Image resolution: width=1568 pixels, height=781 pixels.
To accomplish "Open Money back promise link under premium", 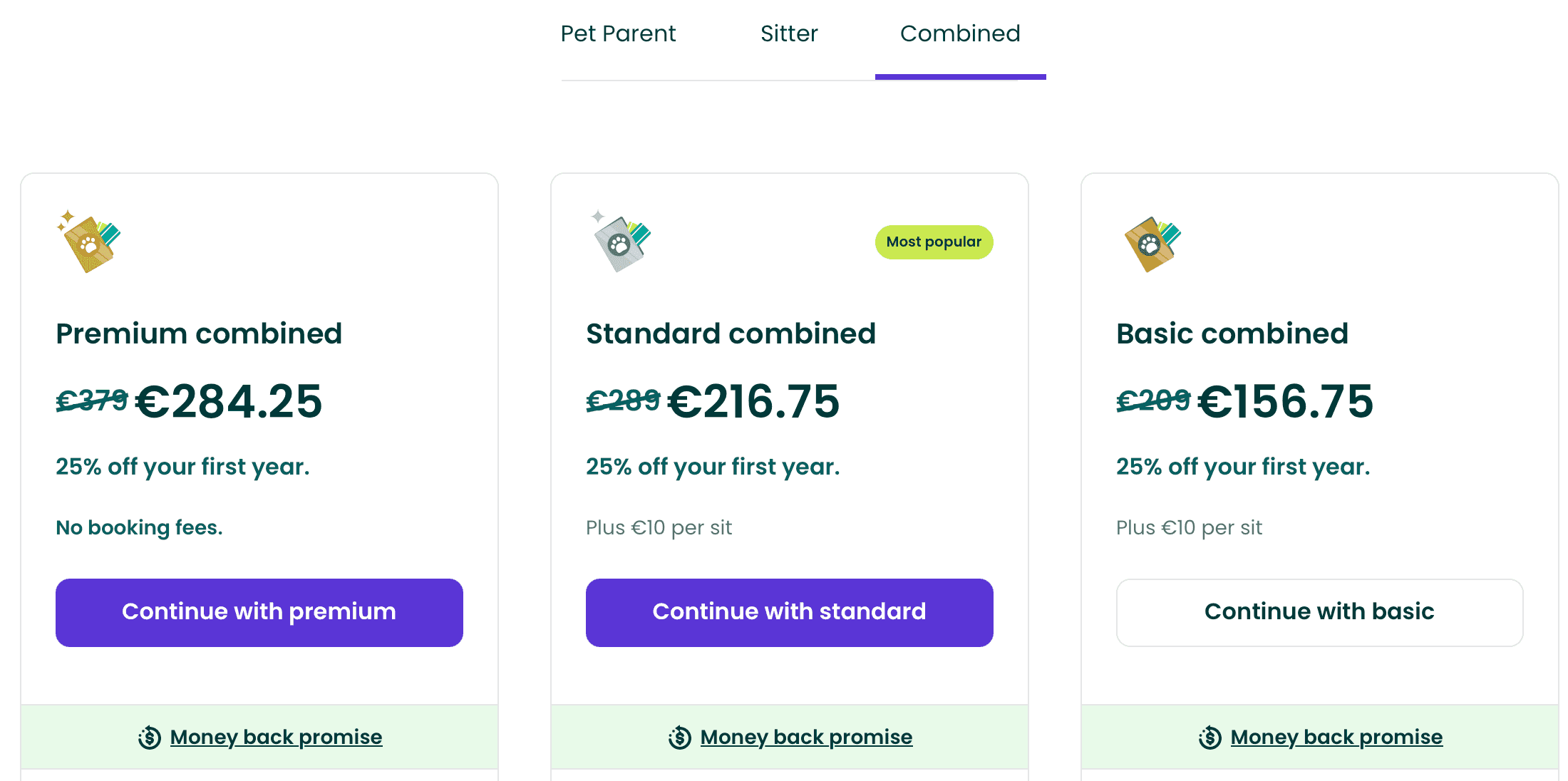I will pos(276,737).
